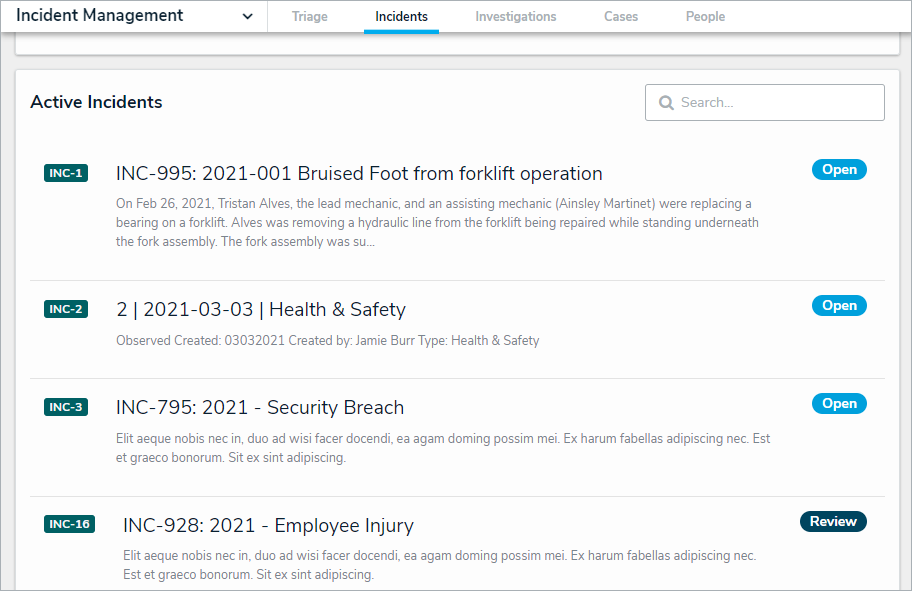The height and width of the screenshot is (591, 912).
Task: Open INC-995 Bruised Foot from forklift incident
Action: 359,173
